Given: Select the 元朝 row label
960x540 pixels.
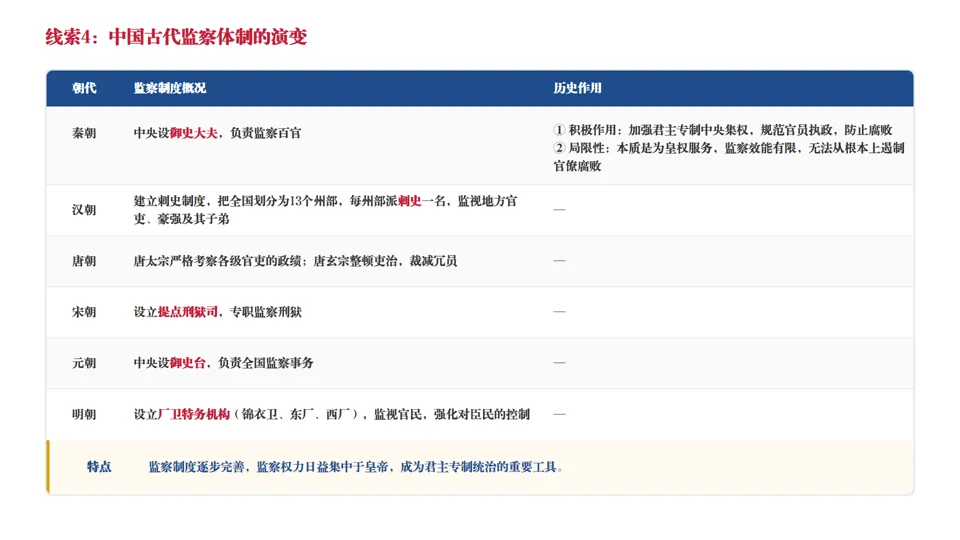Looking at the screenshot, I should point(84,363).
